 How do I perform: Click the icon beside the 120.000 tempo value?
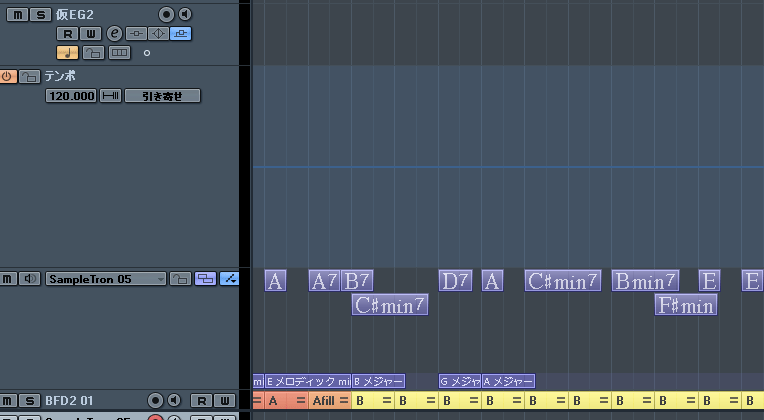pyautogui.click(x=111, y=95)
